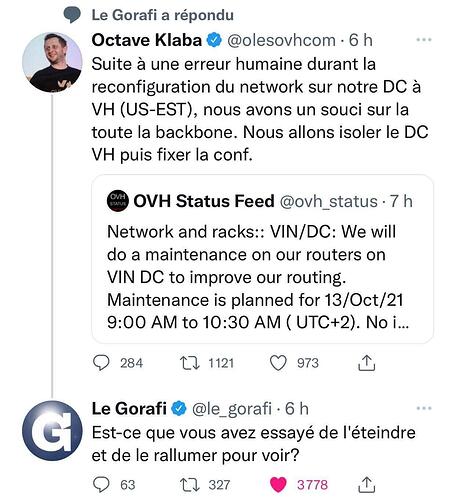Click the Octave Klaba display name
Image resolution: width=455 pixels, height=500 pixels.
point(147,40)
